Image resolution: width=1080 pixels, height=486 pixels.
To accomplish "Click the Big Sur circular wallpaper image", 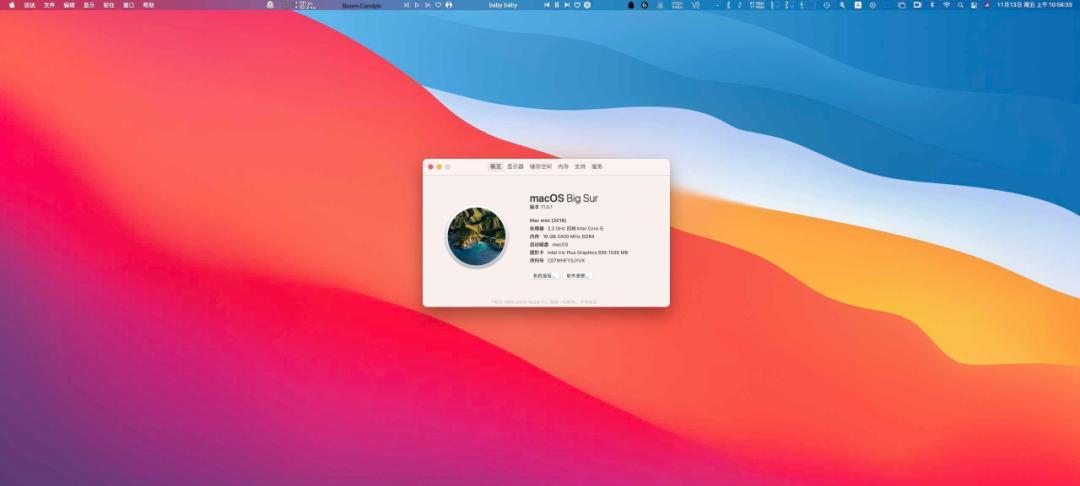I will click(477, 236).
